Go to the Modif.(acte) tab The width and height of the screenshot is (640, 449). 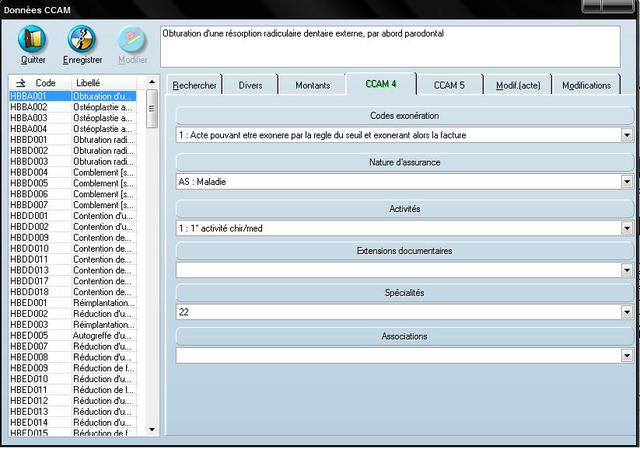click(517, 86)
